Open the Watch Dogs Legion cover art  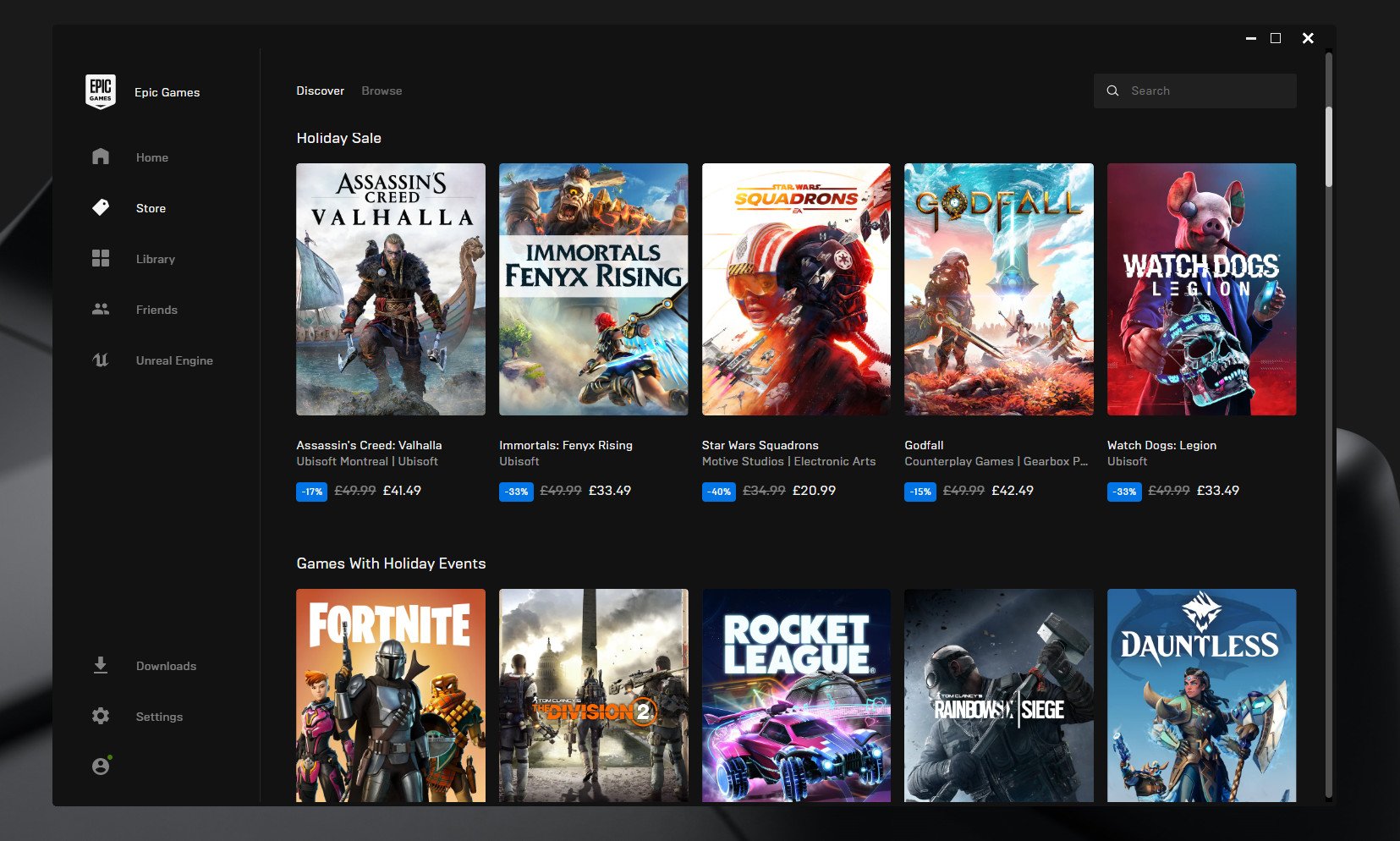click(1201, 289)
